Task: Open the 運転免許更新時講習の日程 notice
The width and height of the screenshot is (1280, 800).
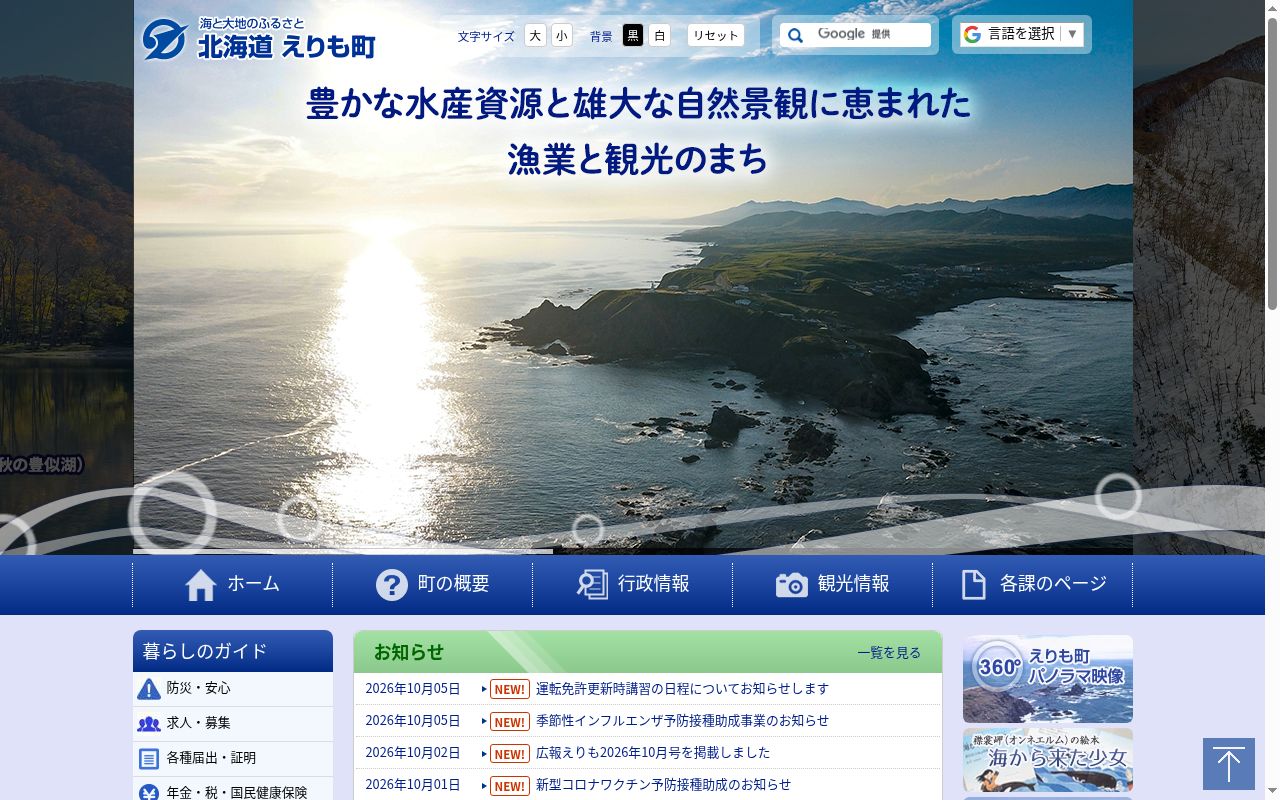Action: pyautogui.click(x=682, y=689)
